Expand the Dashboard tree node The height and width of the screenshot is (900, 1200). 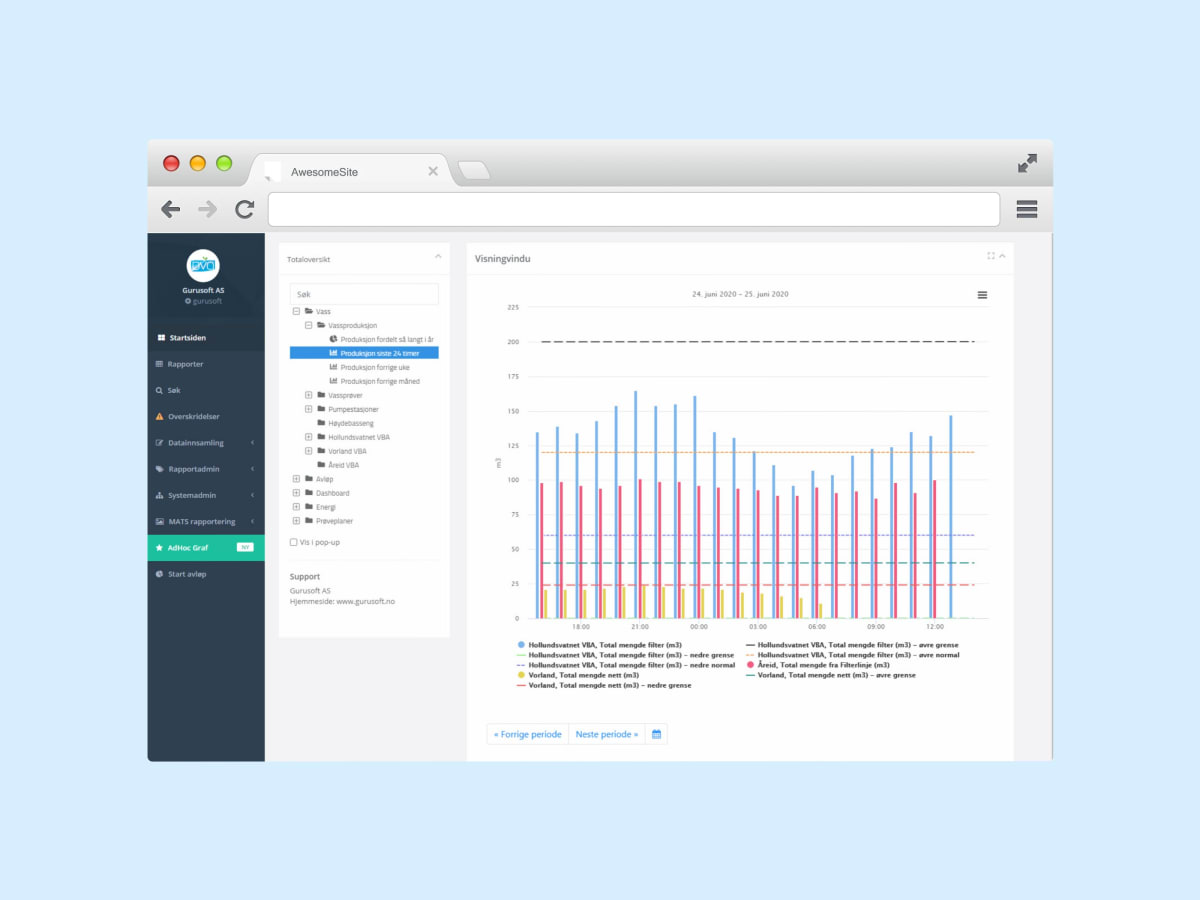(296, 493)
